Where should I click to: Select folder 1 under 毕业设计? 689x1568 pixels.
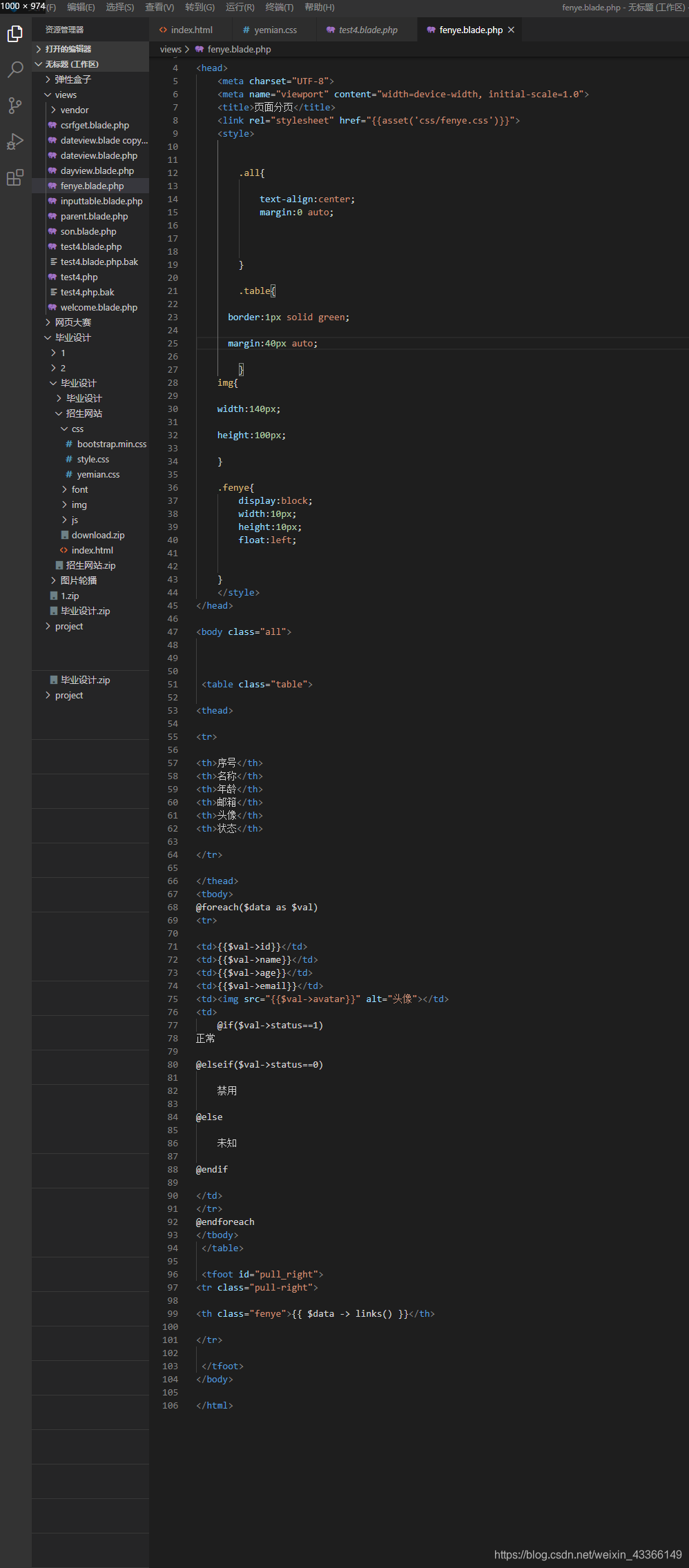pos(90,353)
